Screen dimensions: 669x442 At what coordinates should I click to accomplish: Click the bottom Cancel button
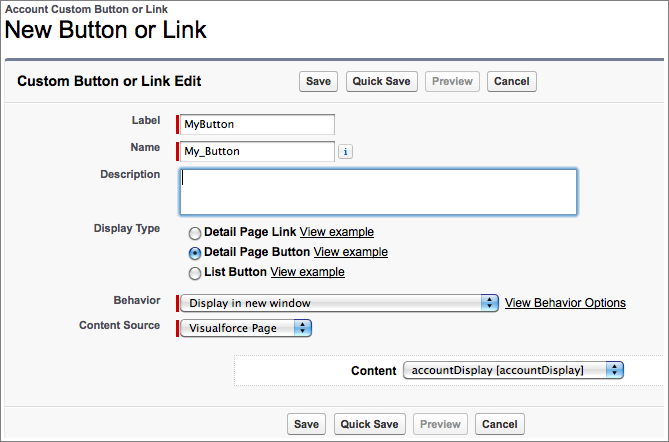point(500,424)
